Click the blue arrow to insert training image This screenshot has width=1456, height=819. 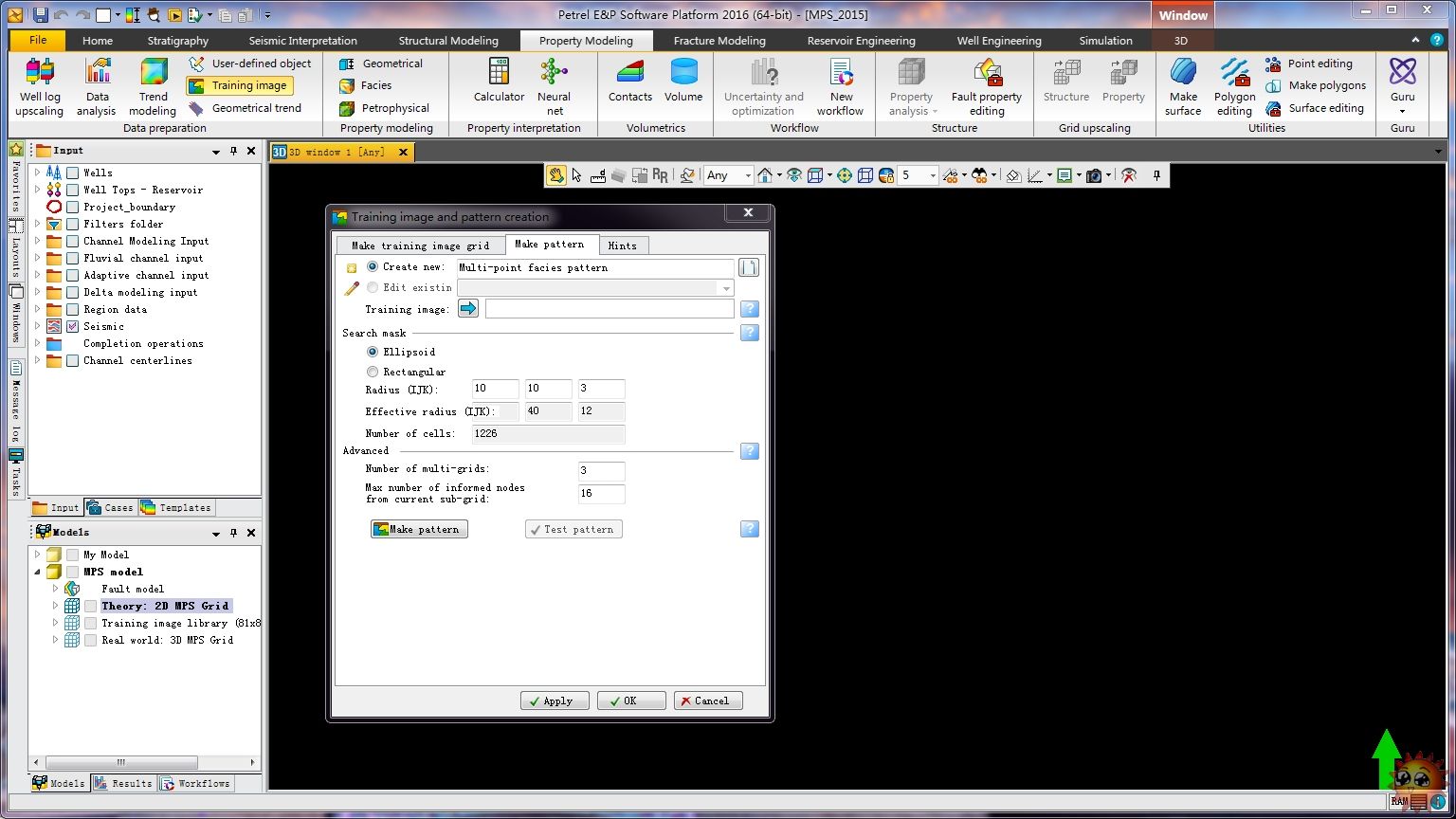point(468,308)
